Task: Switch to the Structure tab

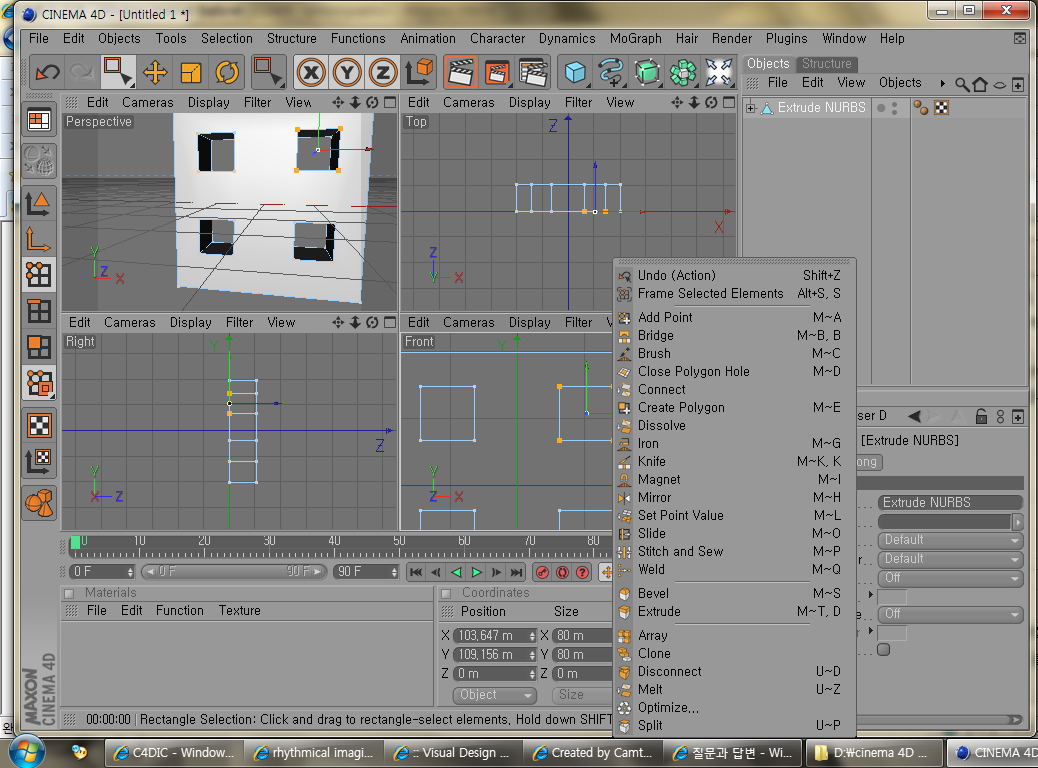Action: (827, 64)
